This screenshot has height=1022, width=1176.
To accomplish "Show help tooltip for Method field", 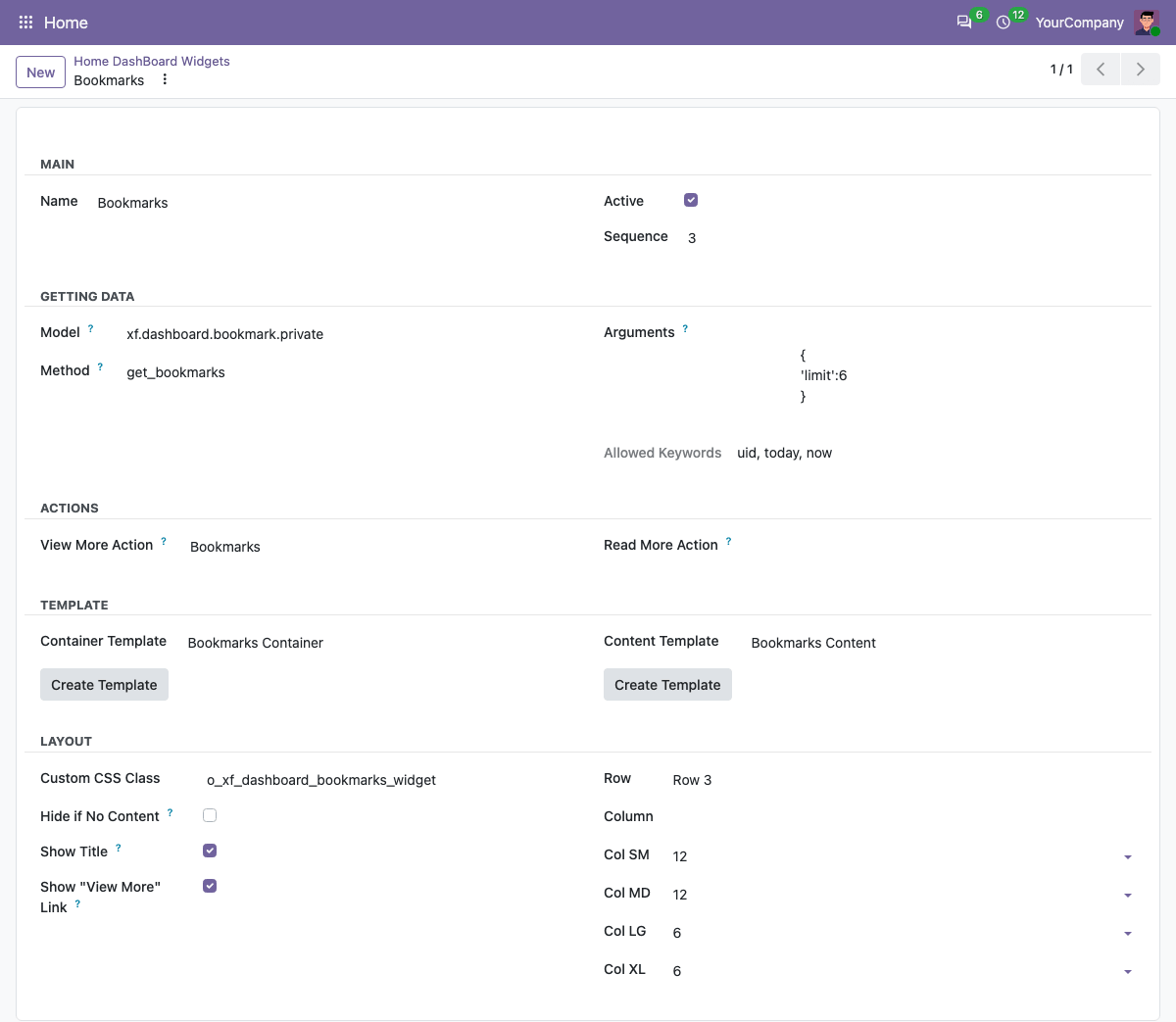I will pyautogui.click(x=100, y=367).
